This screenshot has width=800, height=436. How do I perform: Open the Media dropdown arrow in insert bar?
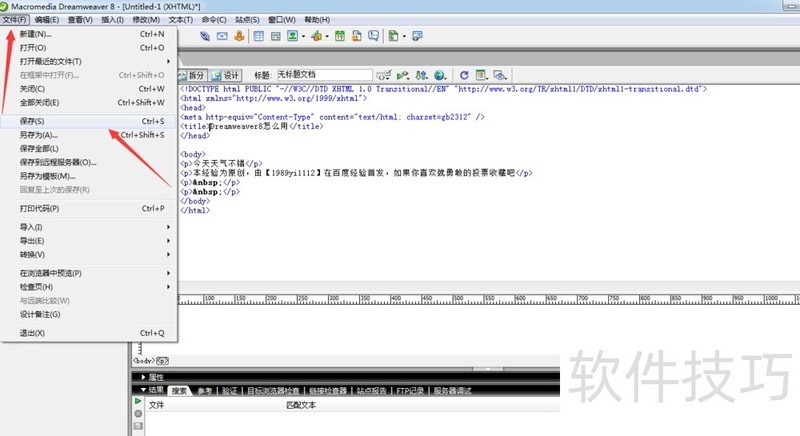pos(327,37)
